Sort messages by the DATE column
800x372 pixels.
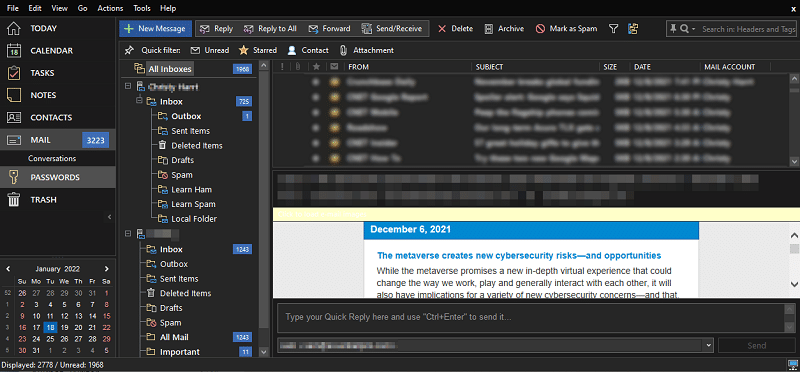click(x=642, y=67)
